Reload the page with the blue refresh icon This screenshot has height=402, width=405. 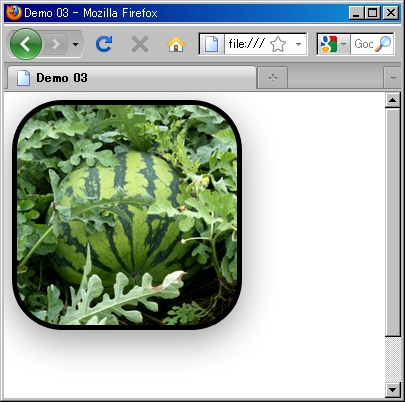(104, 44)
